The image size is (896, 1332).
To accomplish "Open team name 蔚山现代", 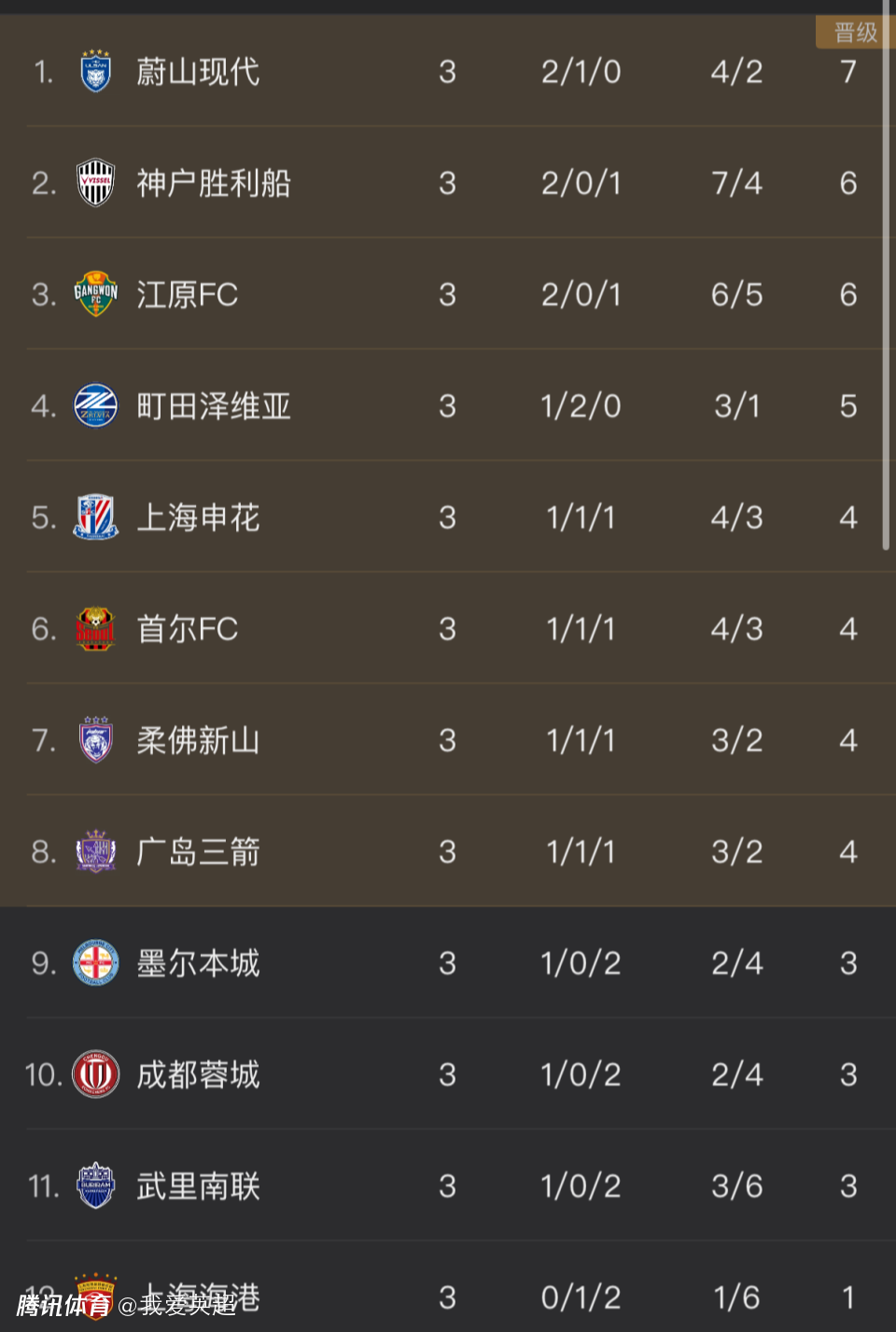I will tap(198, 72).
